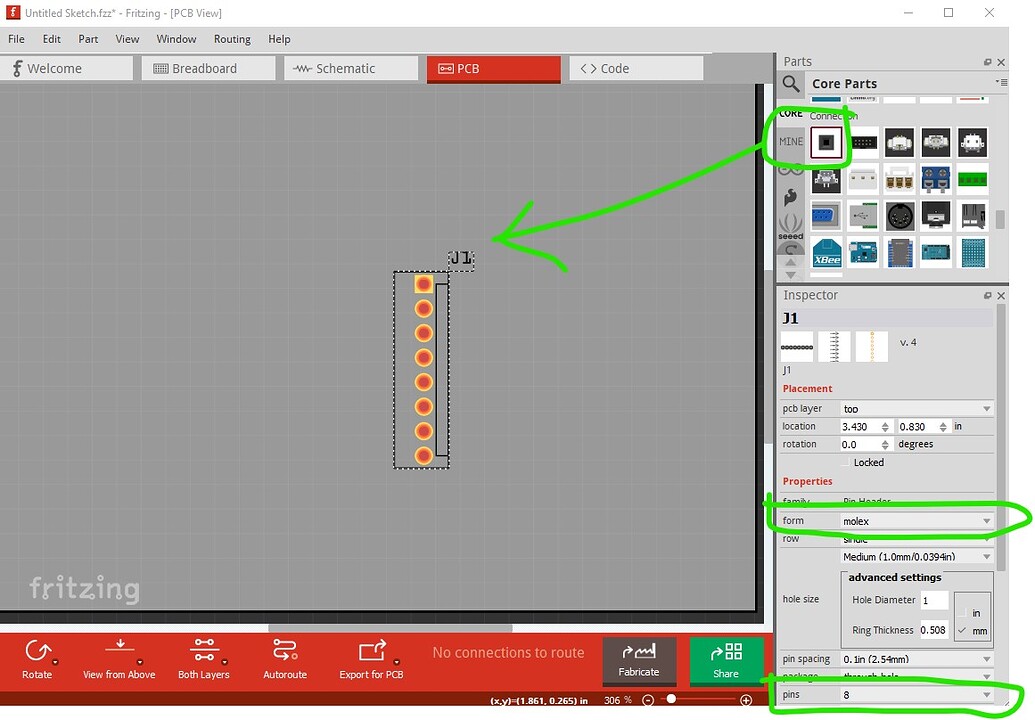Image resolution: width=1035 pixels, height=720 pixels.
Task: Check the Locked checkbox in Placement
Action: (x=845, y=462)
